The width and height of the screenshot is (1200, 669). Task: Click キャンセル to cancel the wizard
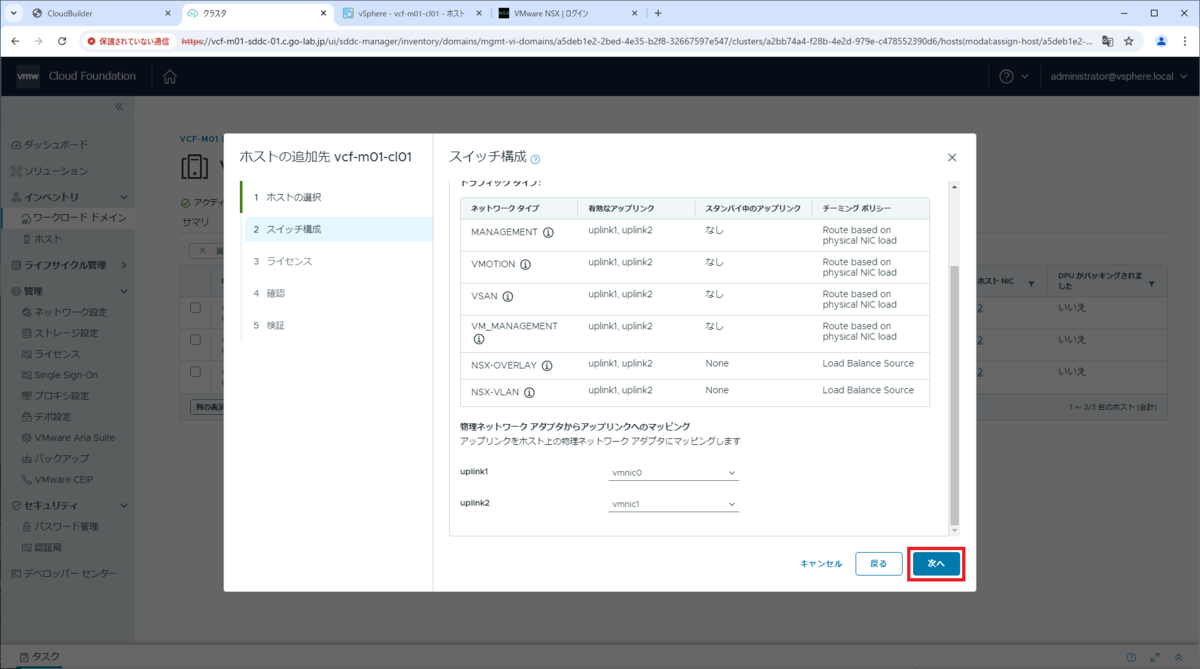coord(821,564)
